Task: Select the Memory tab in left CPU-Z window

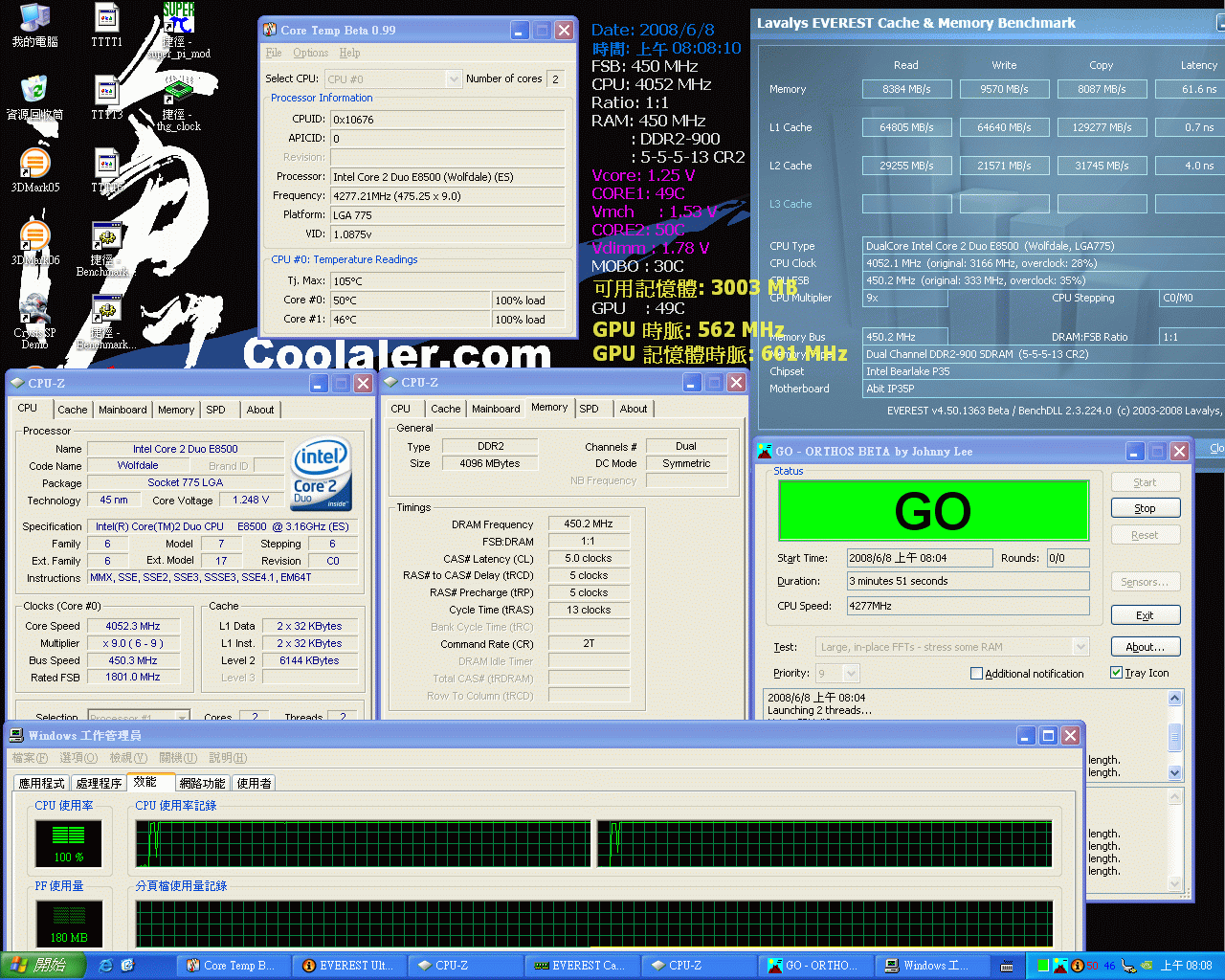Action: pyautogui.click(x=176, y=410)
